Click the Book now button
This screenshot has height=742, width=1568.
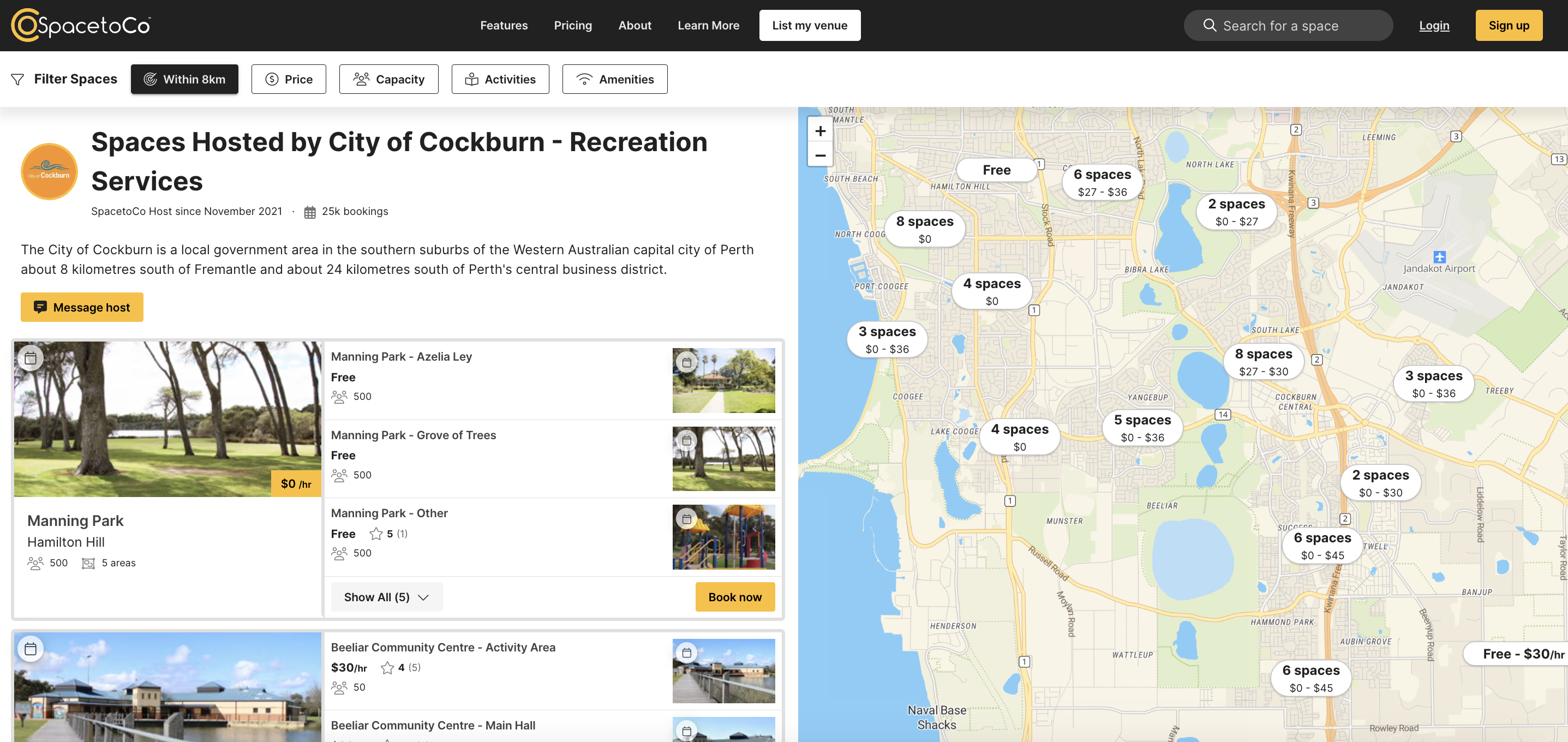tap(734, 596)
